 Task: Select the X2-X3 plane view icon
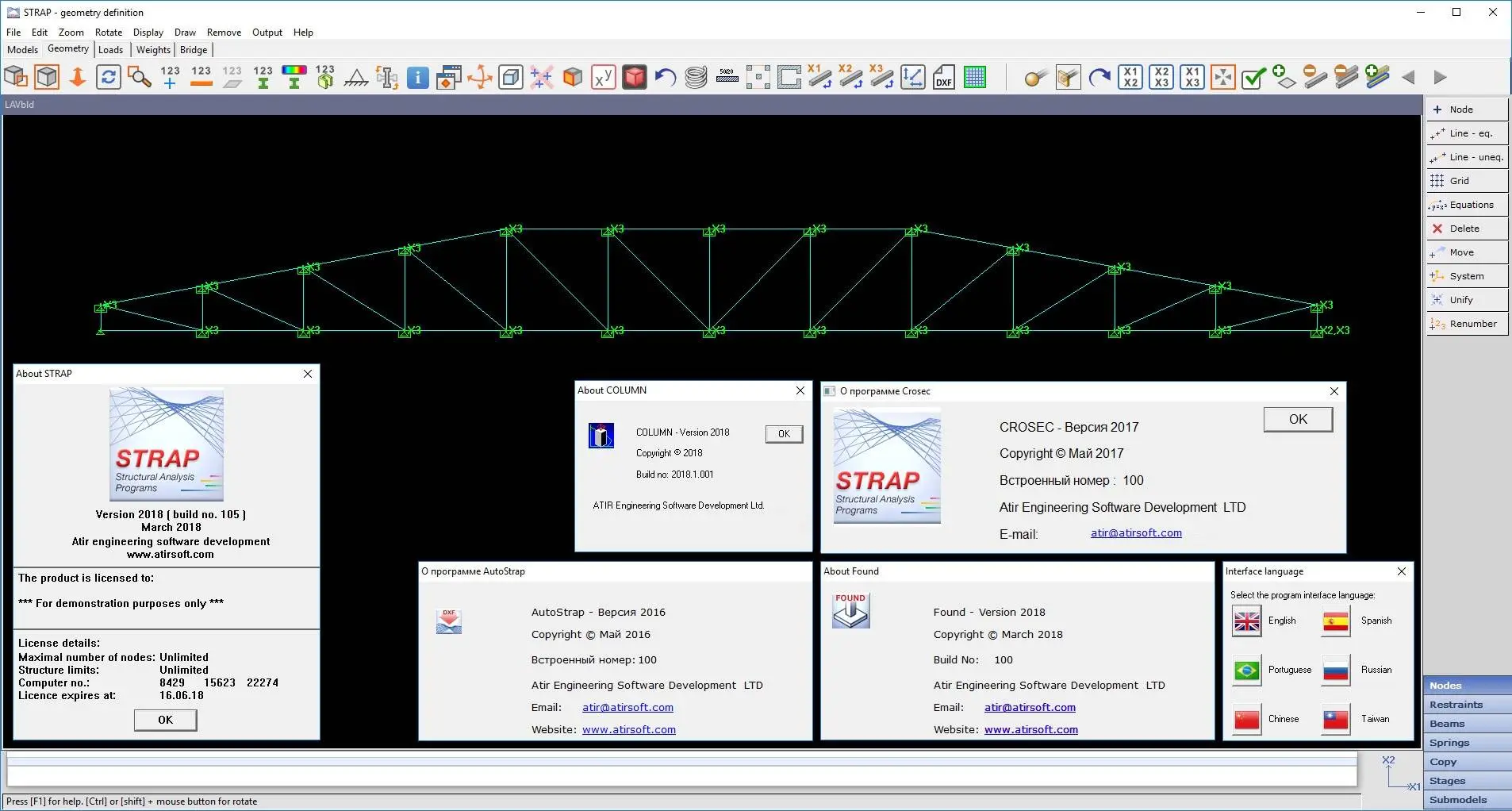(1161, 77)
